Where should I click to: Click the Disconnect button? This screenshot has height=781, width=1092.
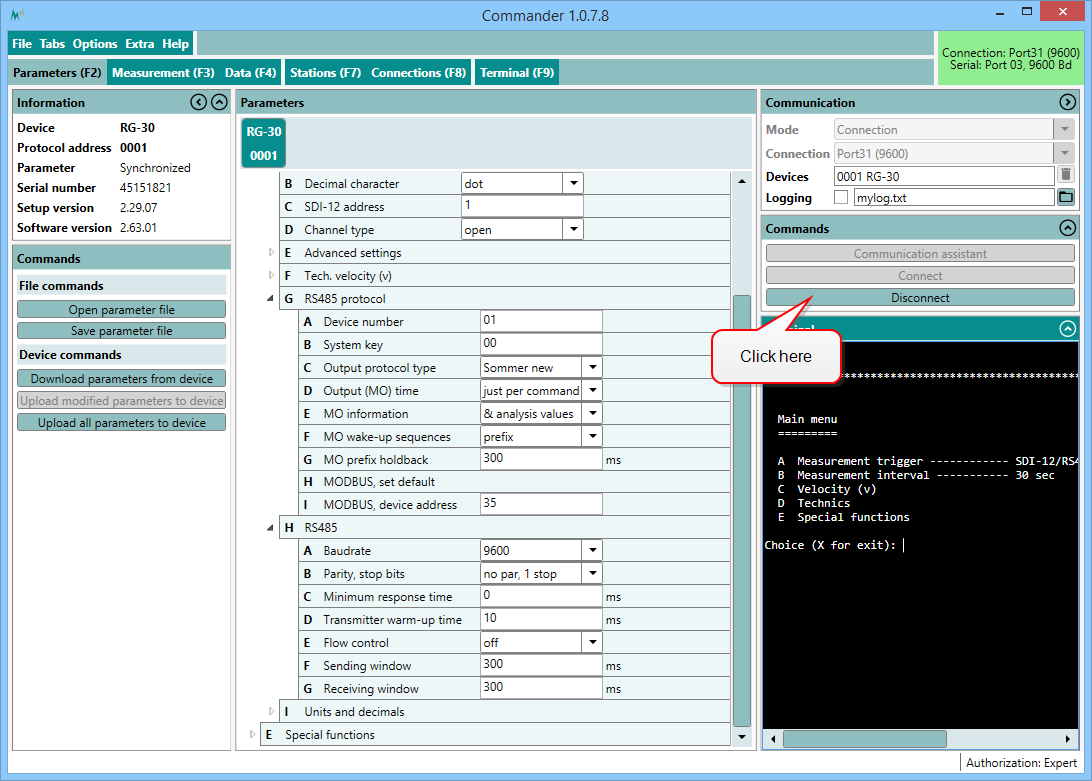pyautogui.click(x=920, y=297)
